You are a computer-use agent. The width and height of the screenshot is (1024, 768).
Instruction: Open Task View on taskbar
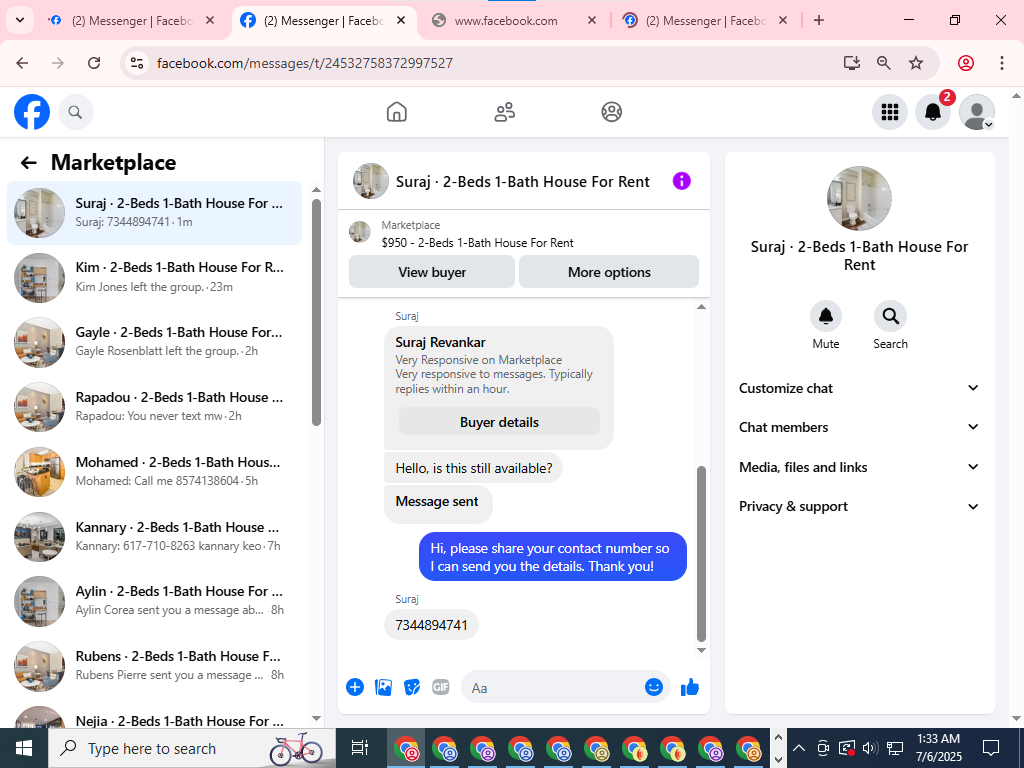(x=359, y=748)
